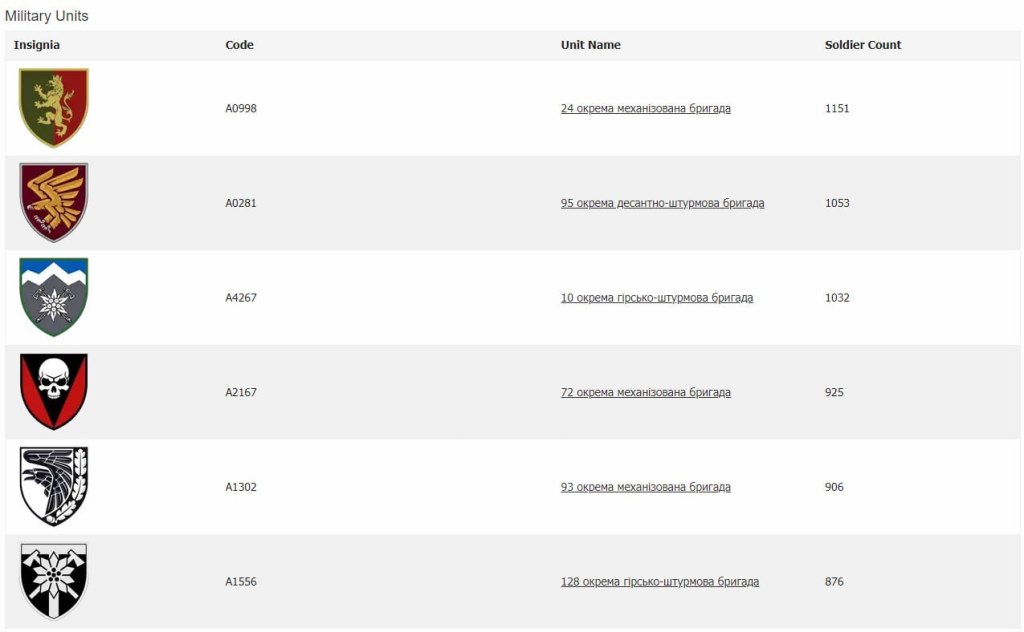Open 24 окрема механізована бригада link
The width and height of the screenshot is (1024, 632).
point(645,108)
